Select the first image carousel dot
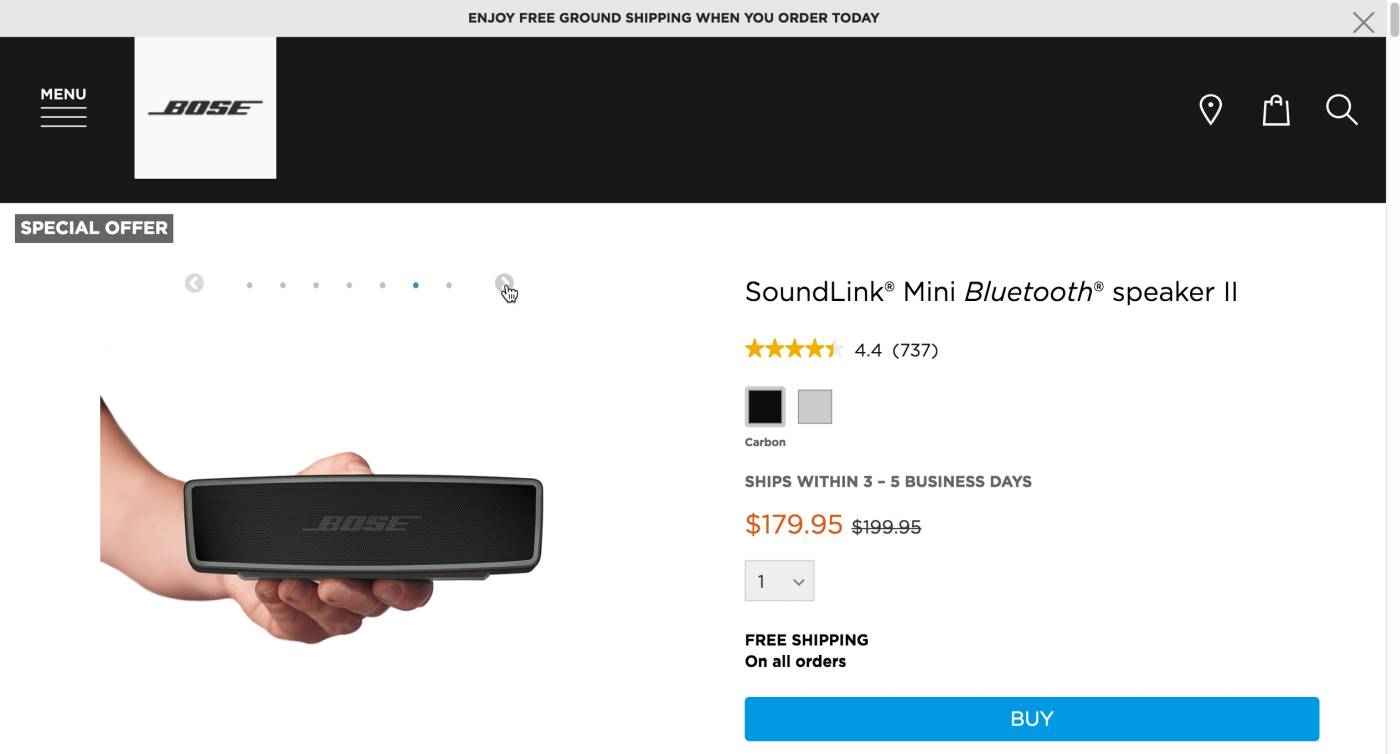1400x754 pixels. [249, 285]
